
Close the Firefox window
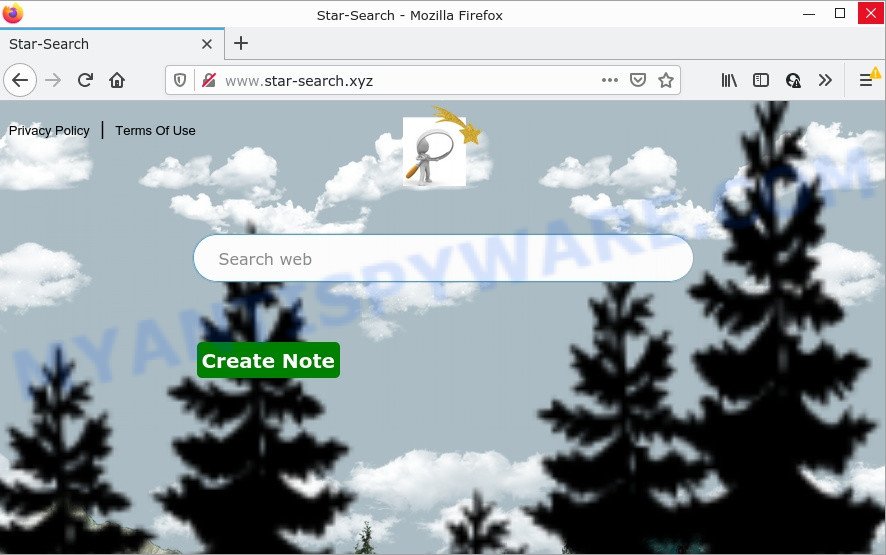871,13
